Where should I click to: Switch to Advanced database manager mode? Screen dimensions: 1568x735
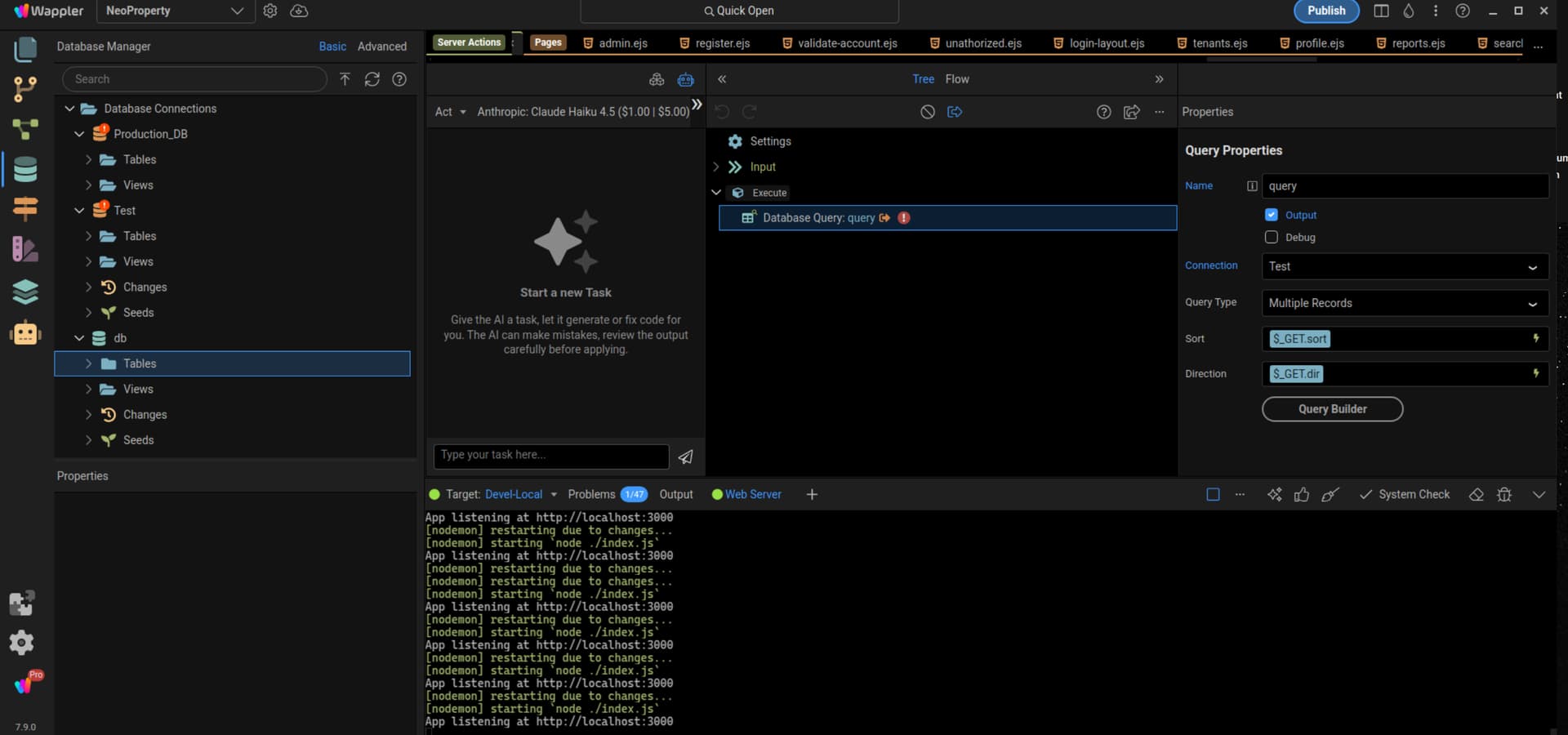(x=381, y=47)
